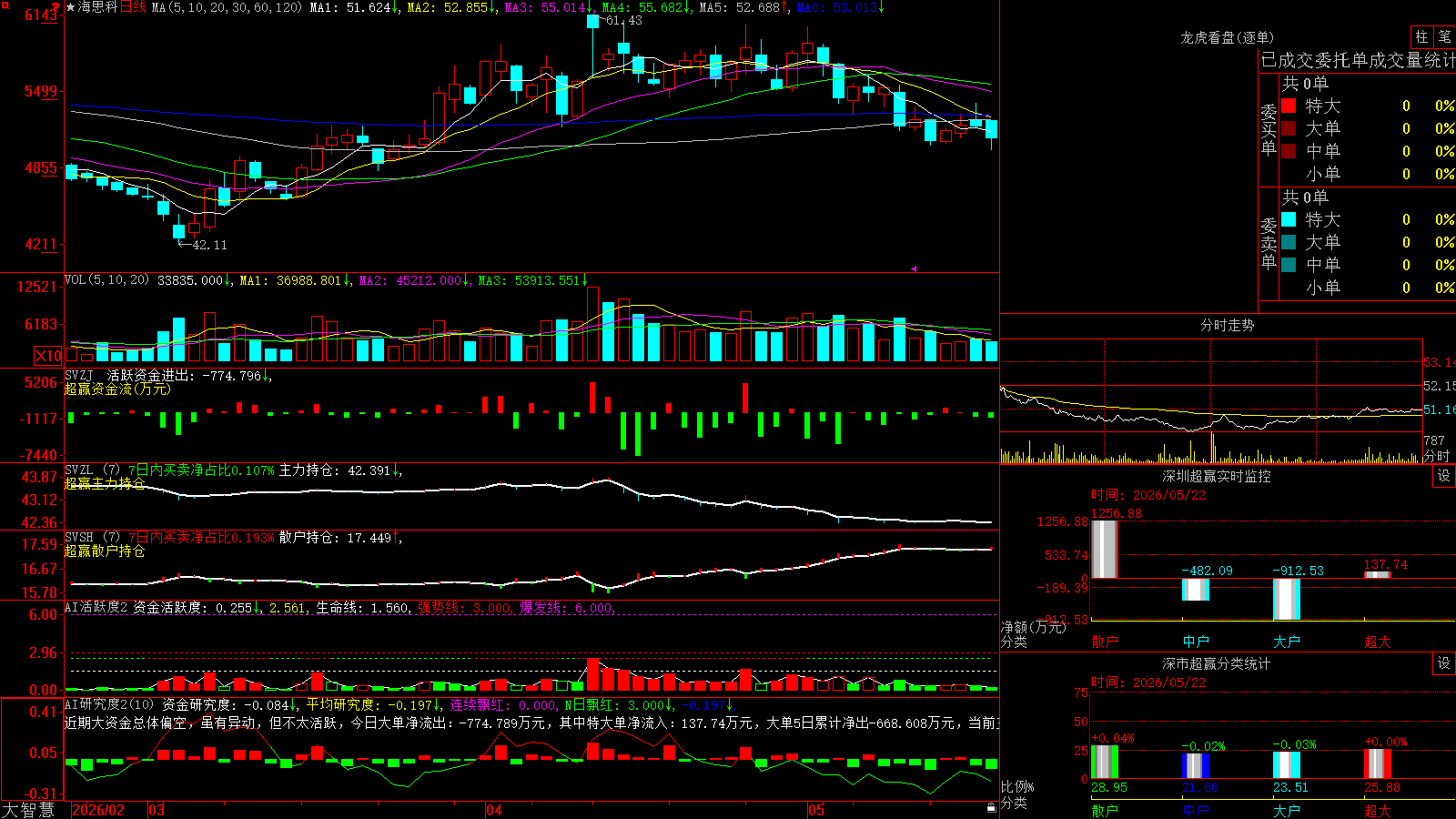Click the 2026/02 date label on time axis
The image size is (1456, 819).
[x=98, y=810]
